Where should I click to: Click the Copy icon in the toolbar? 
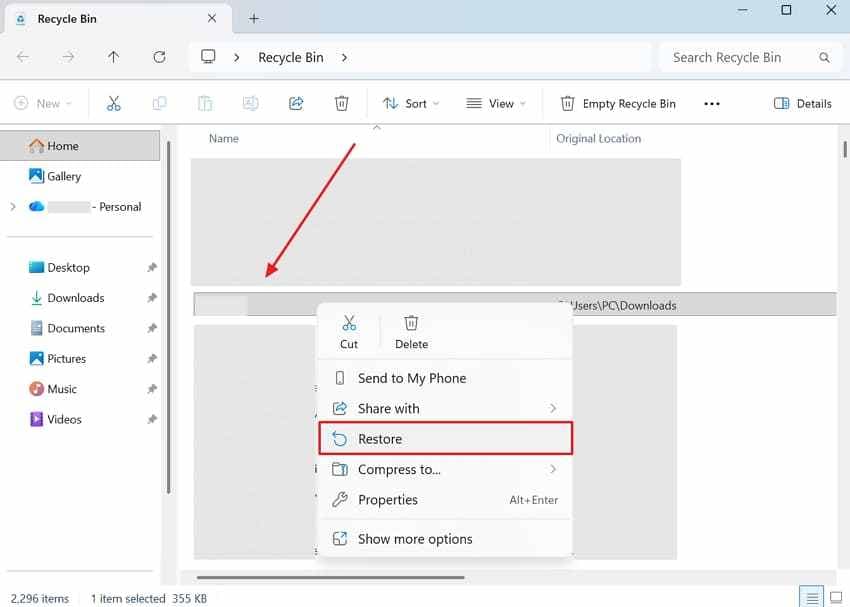tap(159, 103)
